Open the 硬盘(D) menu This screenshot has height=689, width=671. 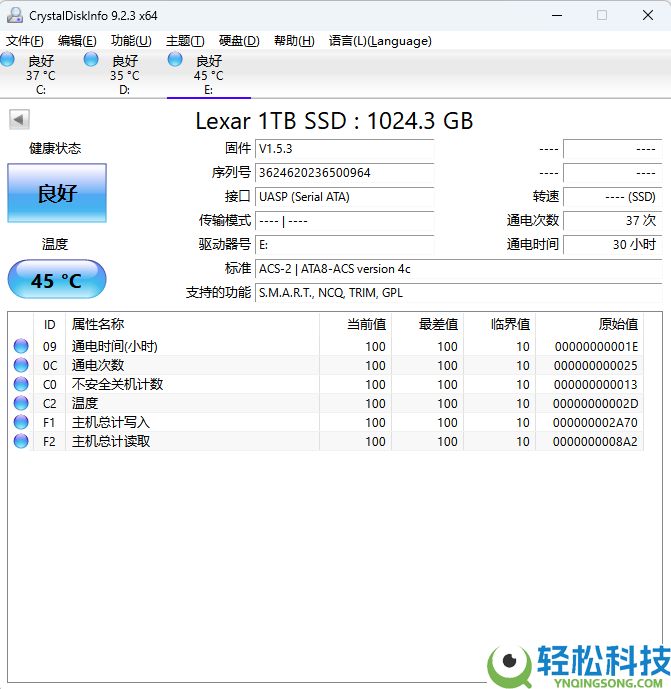point(239,41)
